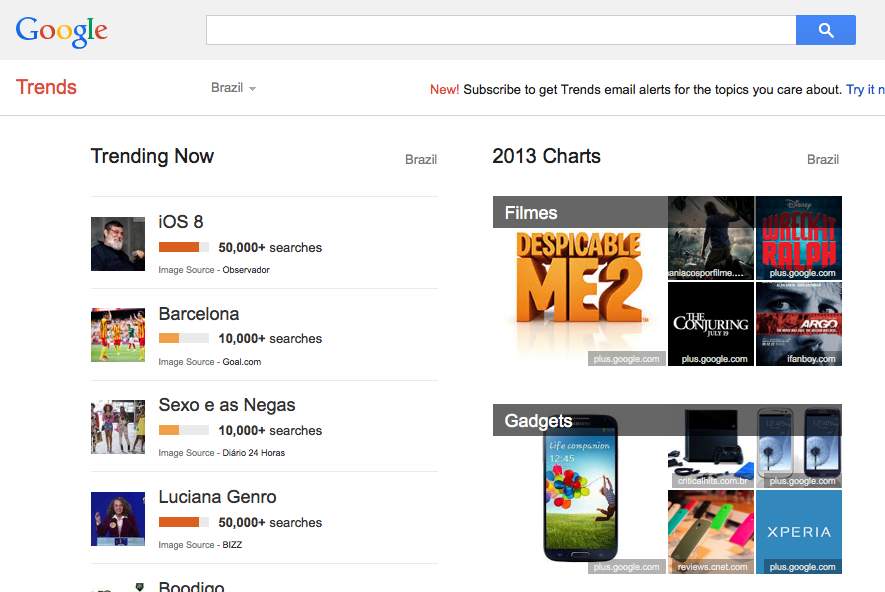This screenshot has width=885, height=592.
Task: Click the Barcelona '10,000+ searches' text
Action: pos(270,339)
